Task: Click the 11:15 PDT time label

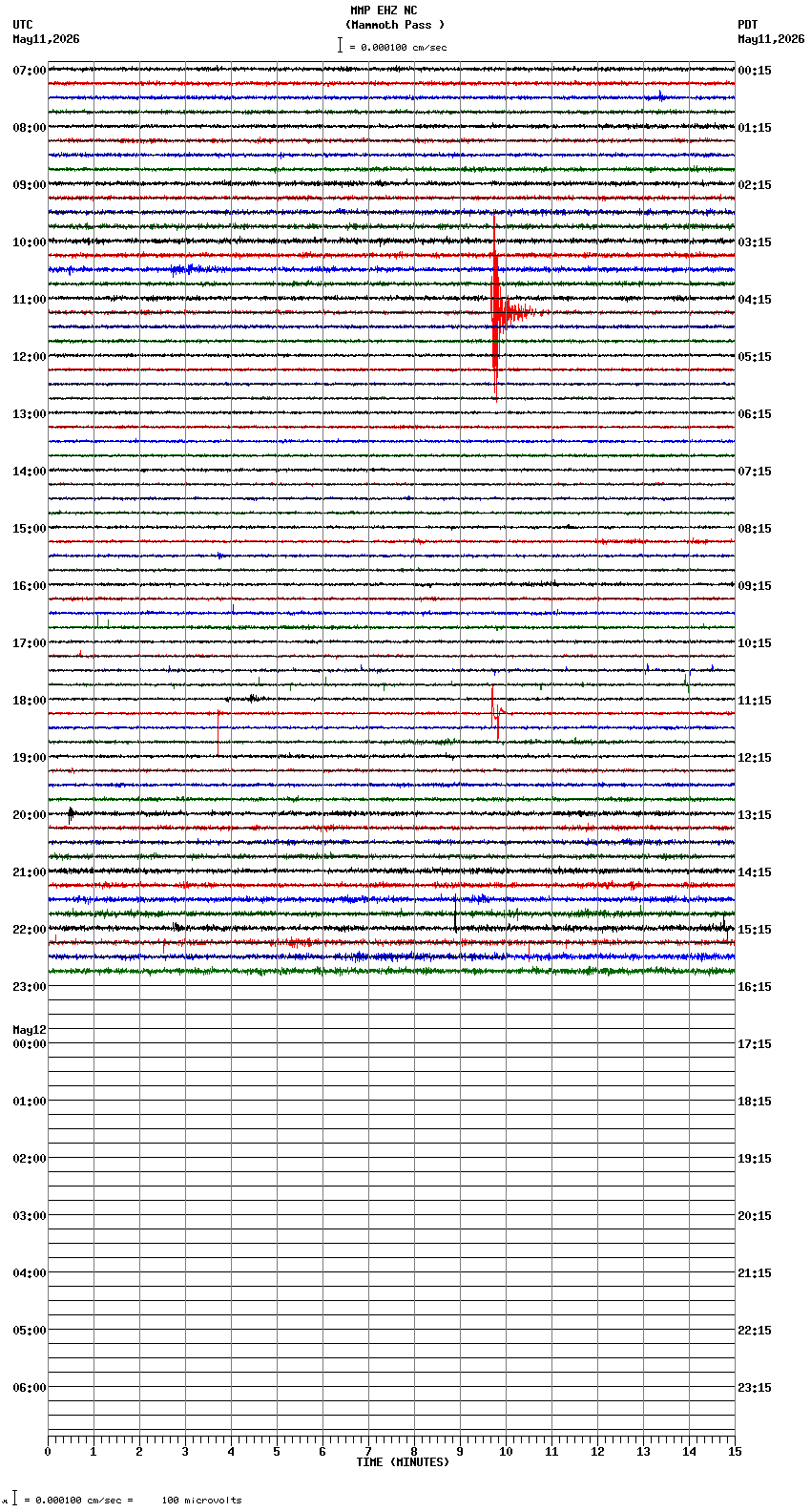Action: [755, 701]
